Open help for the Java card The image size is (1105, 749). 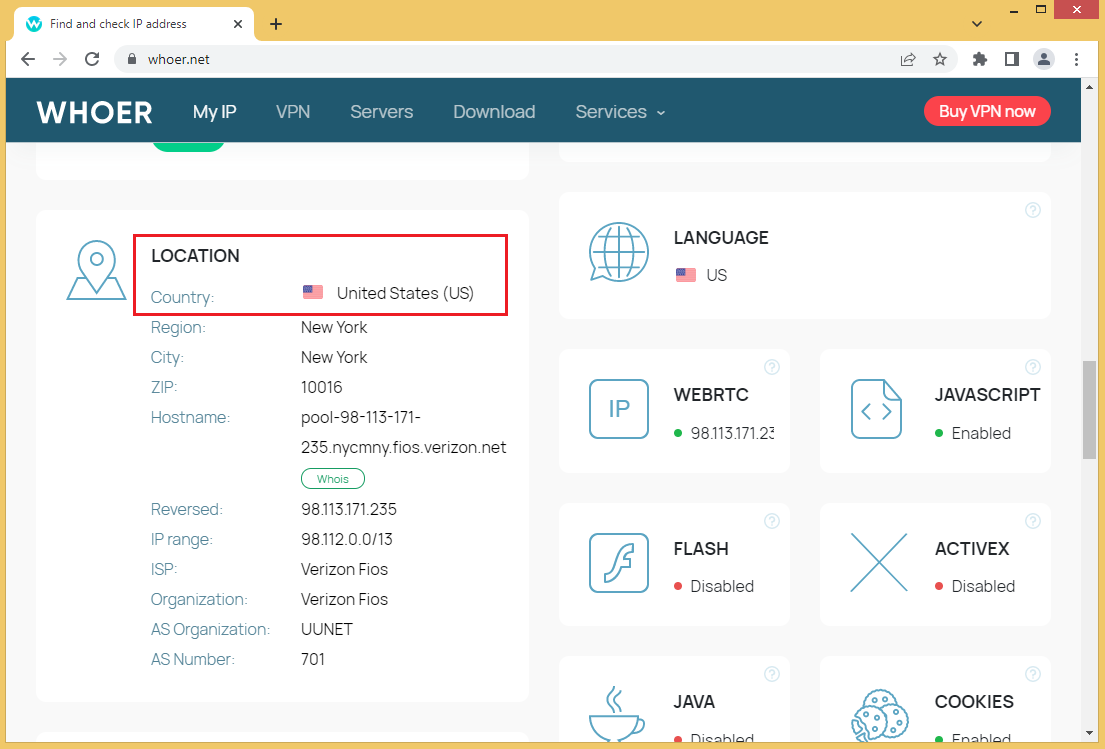pyautogui.click(x=772, y=674)
